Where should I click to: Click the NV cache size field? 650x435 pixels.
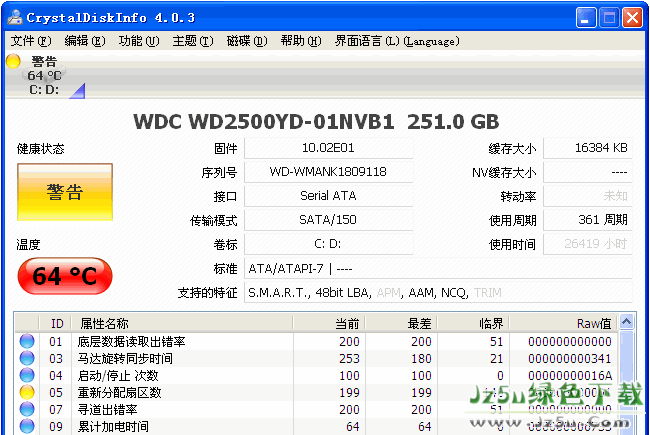588,172
